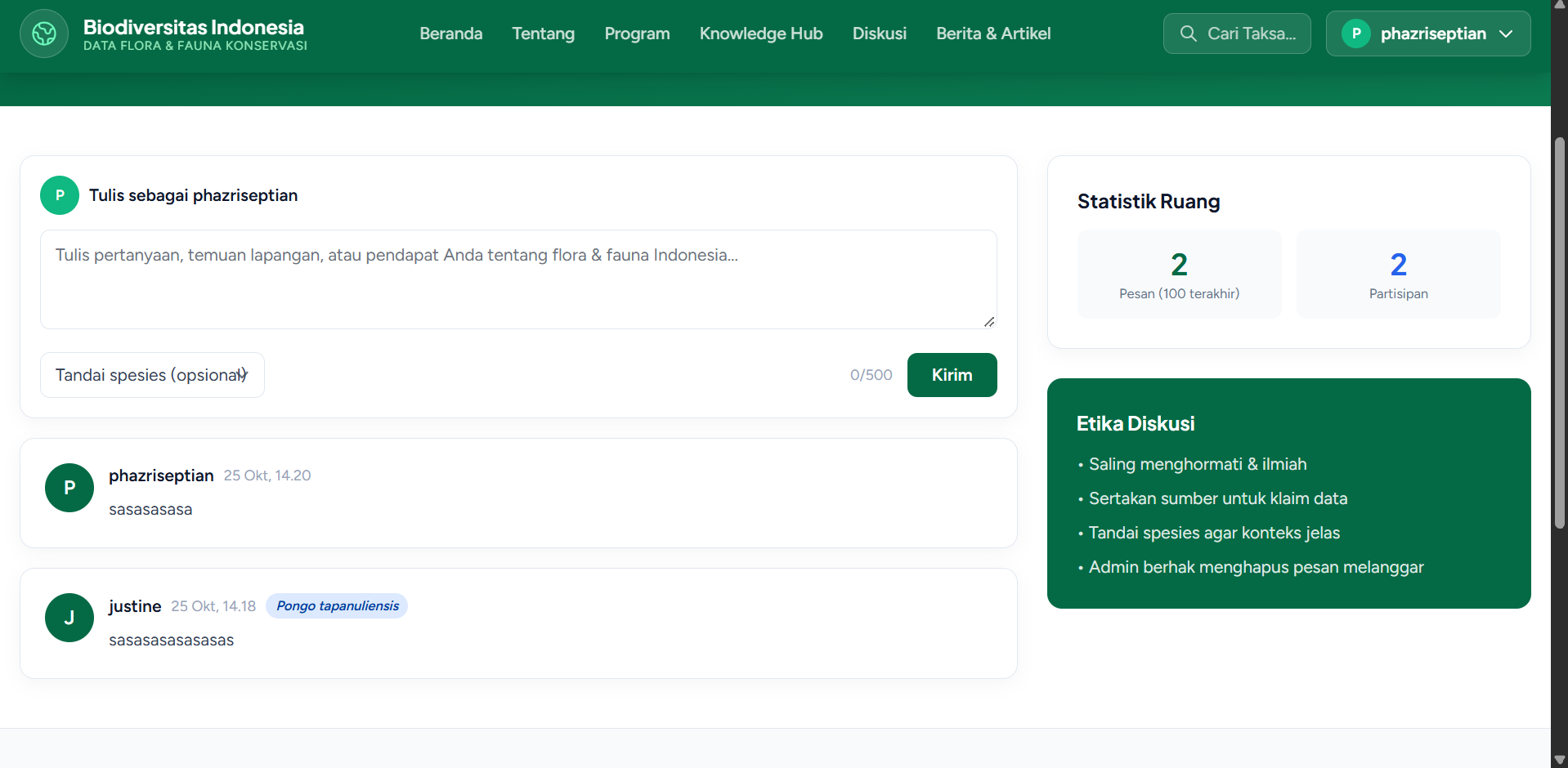This screenshot has height=768, width=1568.
Task: Click the 'Cari Taksa...' search field
Action: (1237, 33)
